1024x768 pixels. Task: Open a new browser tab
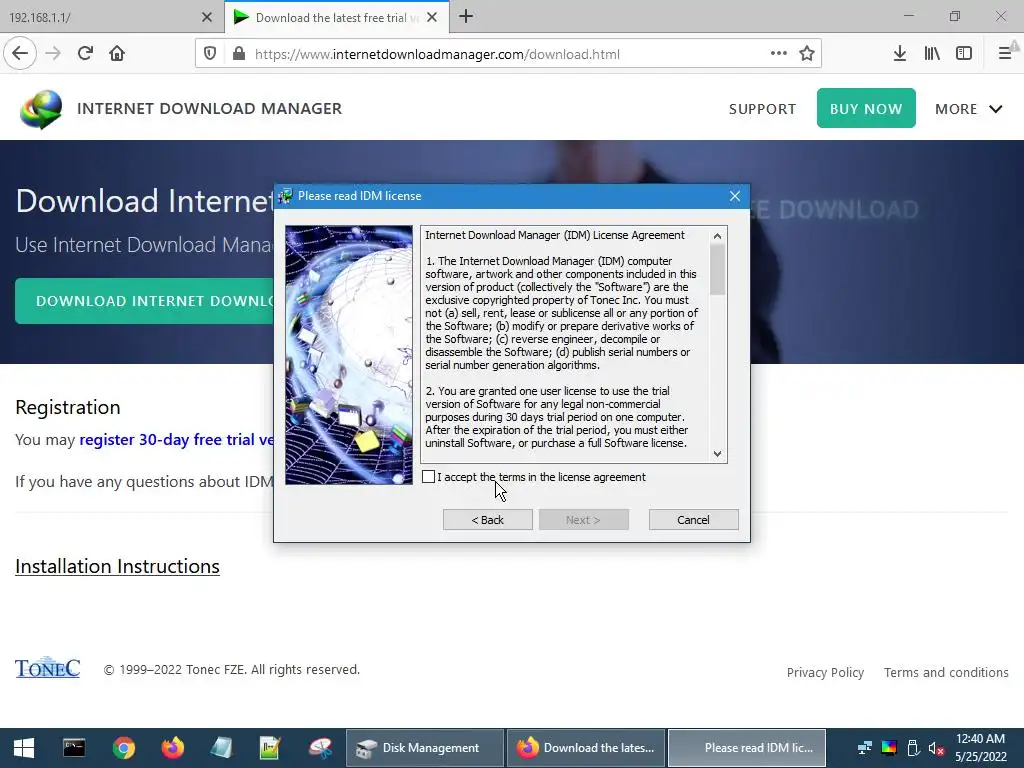[x=466, y=17]
